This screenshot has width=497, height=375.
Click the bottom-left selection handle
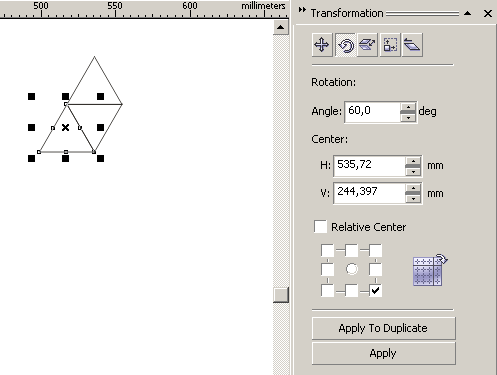(x=31, y=158)
